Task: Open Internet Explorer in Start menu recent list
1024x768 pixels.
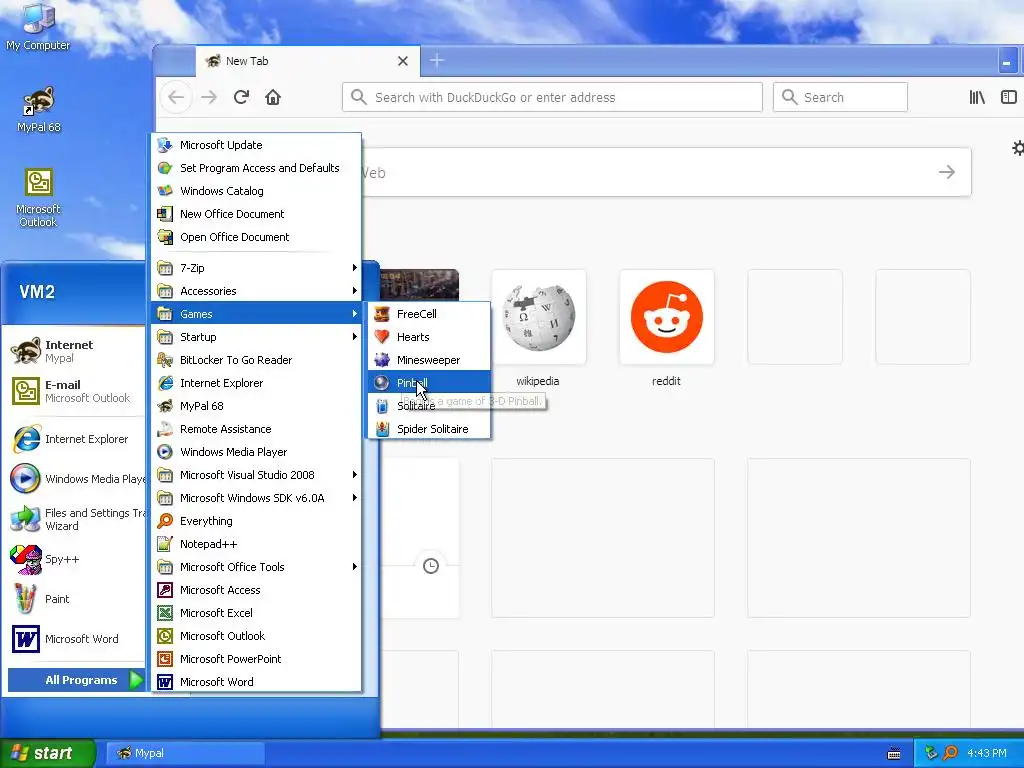Action: pos(76,439)
